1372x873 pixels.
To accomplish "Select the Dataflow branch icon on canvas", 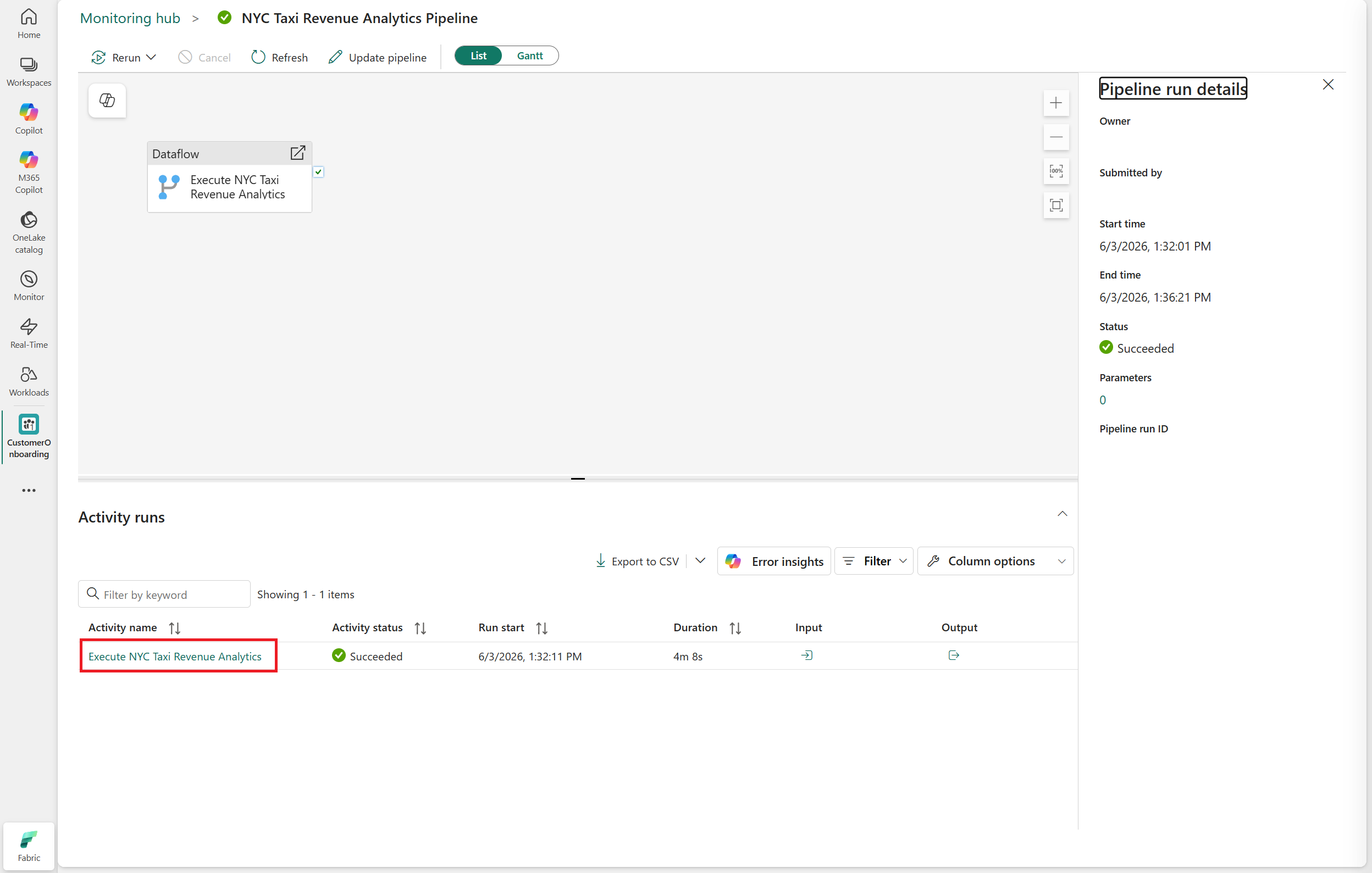I will pos(169,187).
